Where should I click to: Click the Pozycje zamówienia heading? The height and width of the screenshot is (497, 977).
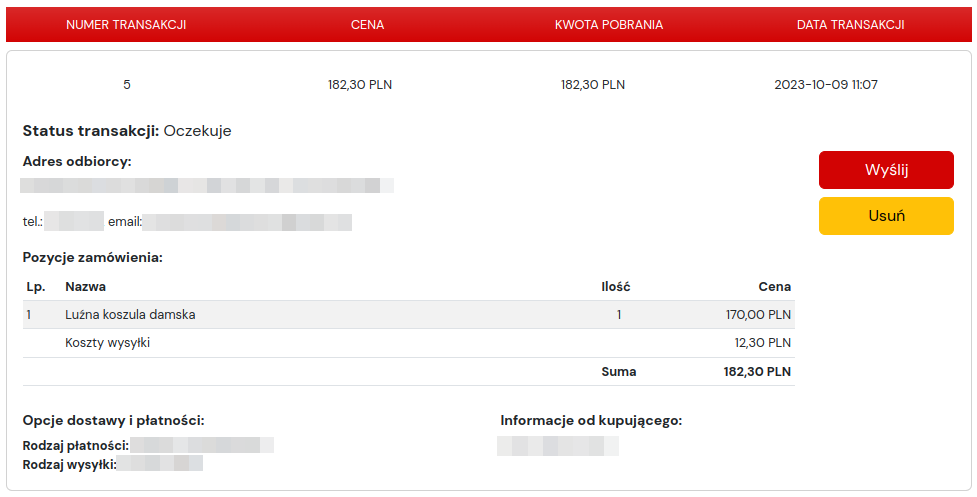point(92,258)
